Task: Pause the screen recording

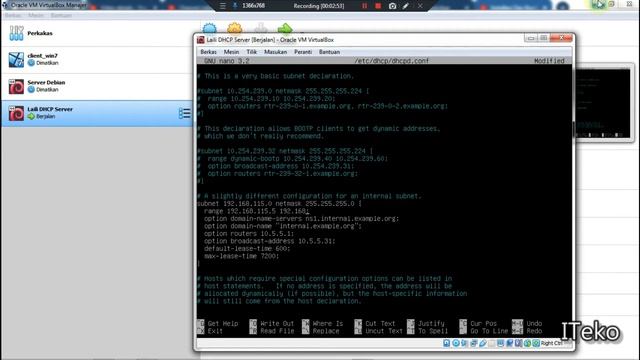Action: 364,6
